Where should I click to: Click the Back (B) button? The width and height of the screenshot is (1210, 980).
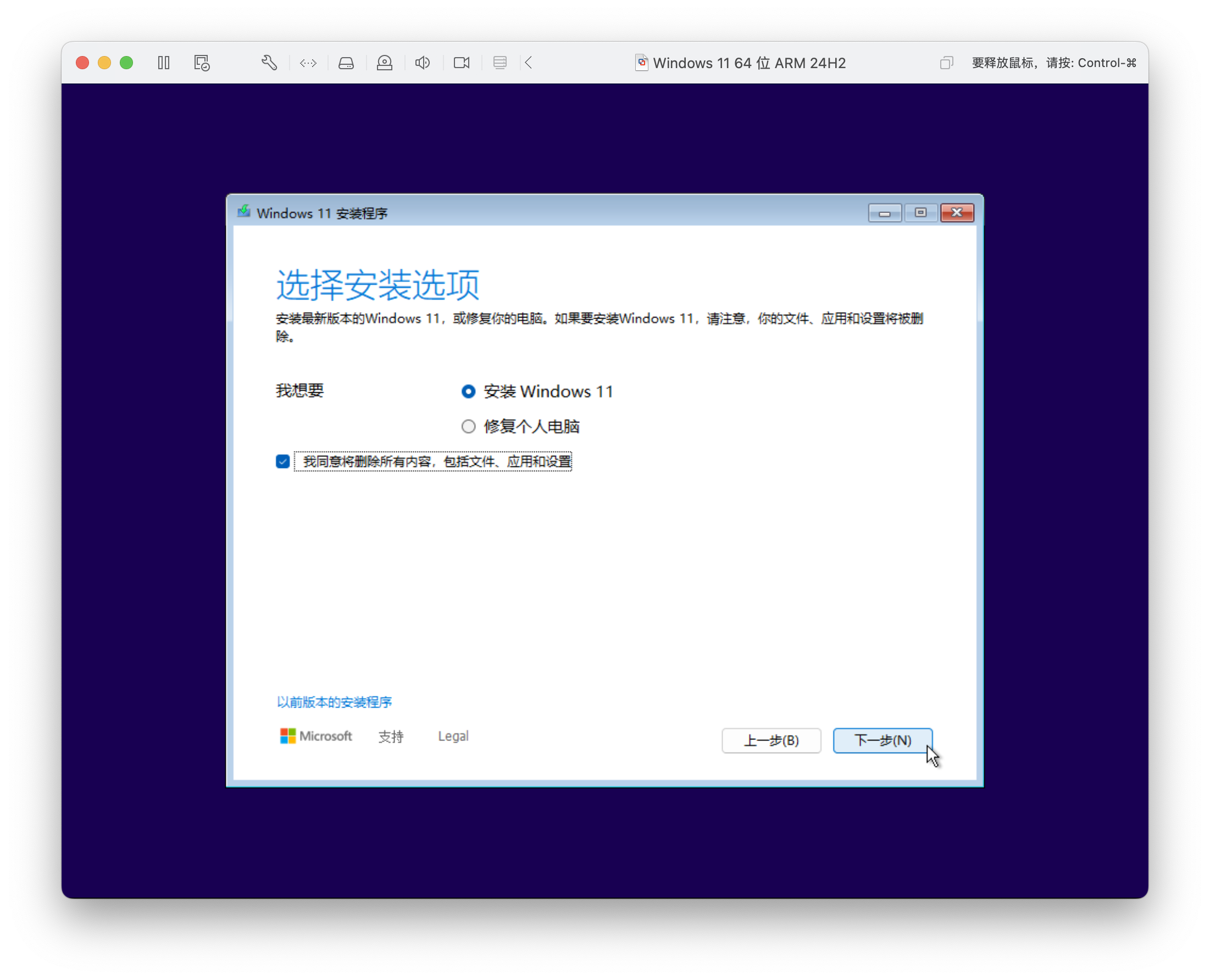pyautogui.click(x=771, y=740)
